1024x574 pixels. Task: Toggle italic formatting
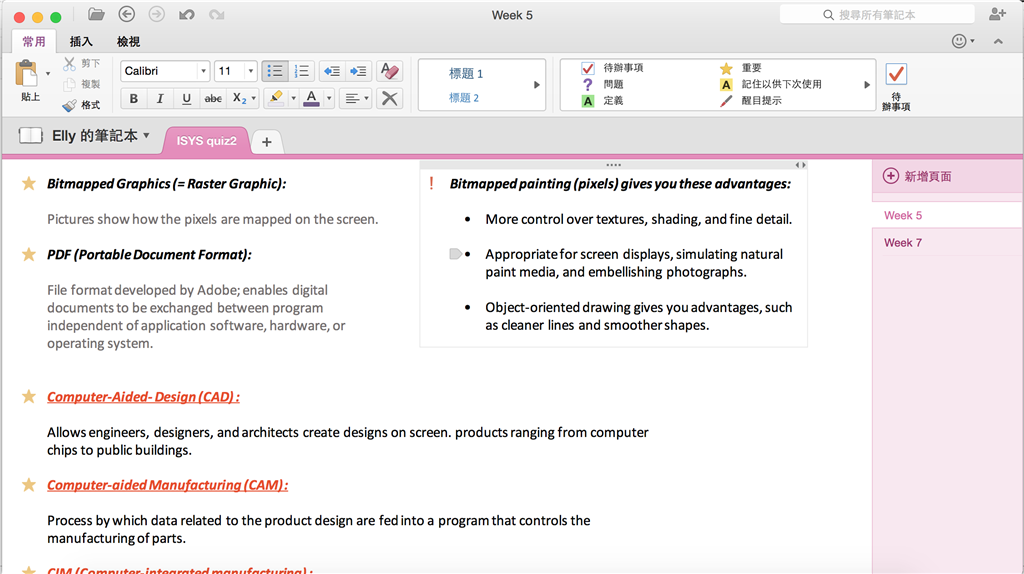point(160,99)
